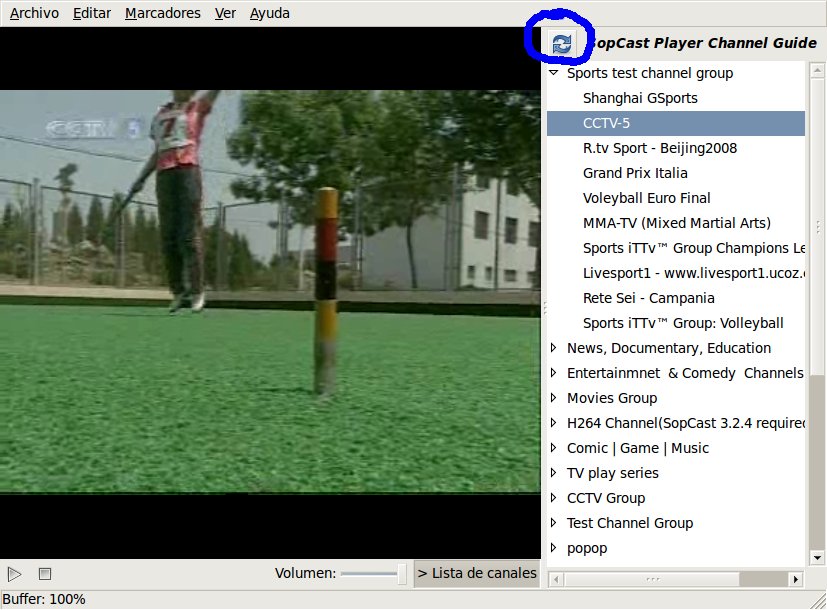Expand the popop group
This screenshot has width=827, height=610.
(x=553, y=548)
